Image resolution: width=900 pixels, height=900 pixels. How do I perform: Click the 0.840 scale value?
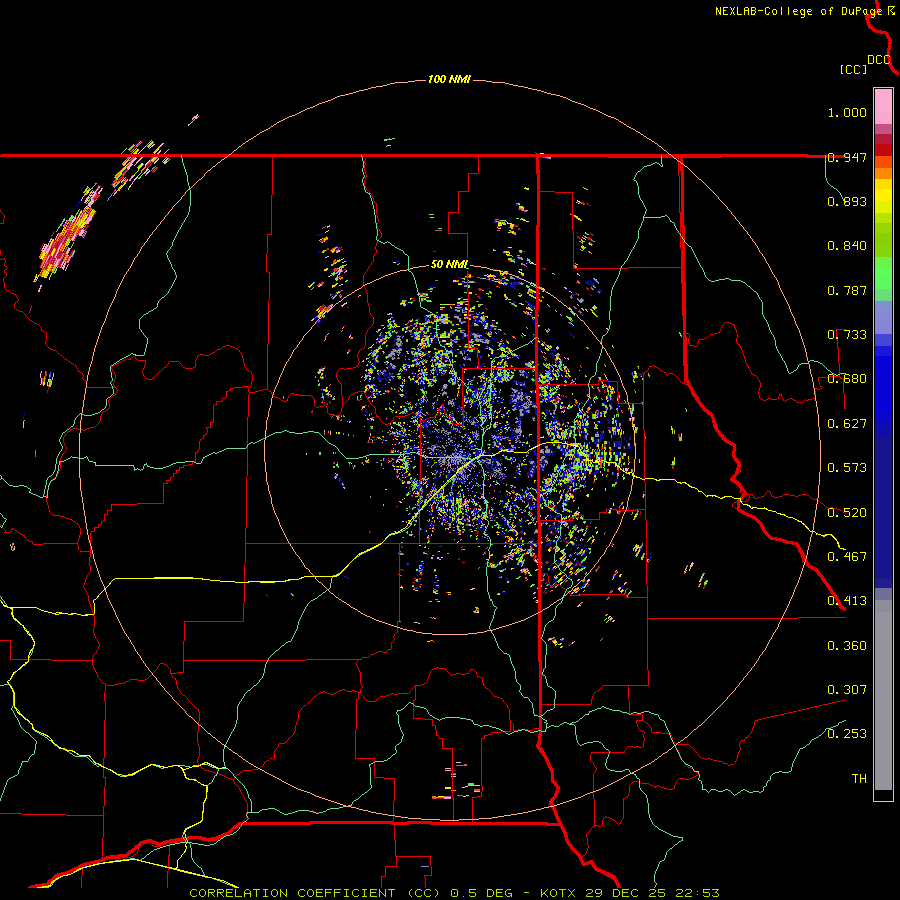tap(847, 246)
